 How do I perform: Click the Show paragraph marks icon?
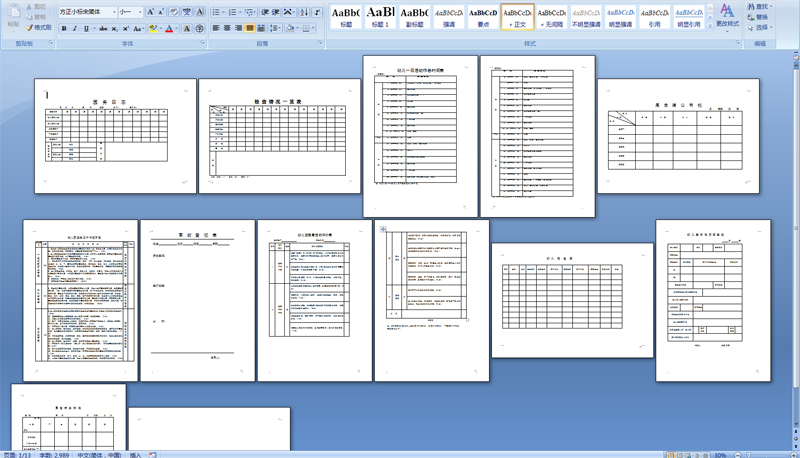(x=317, y=12)
